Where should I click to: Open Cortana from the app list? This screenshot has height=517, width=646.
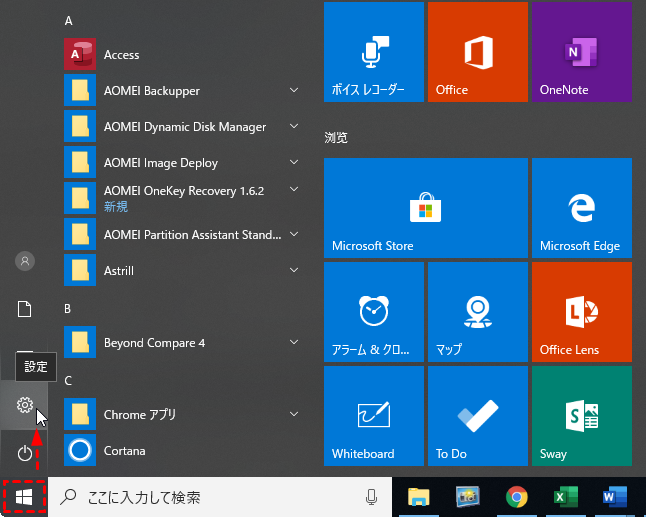point(124,451)
